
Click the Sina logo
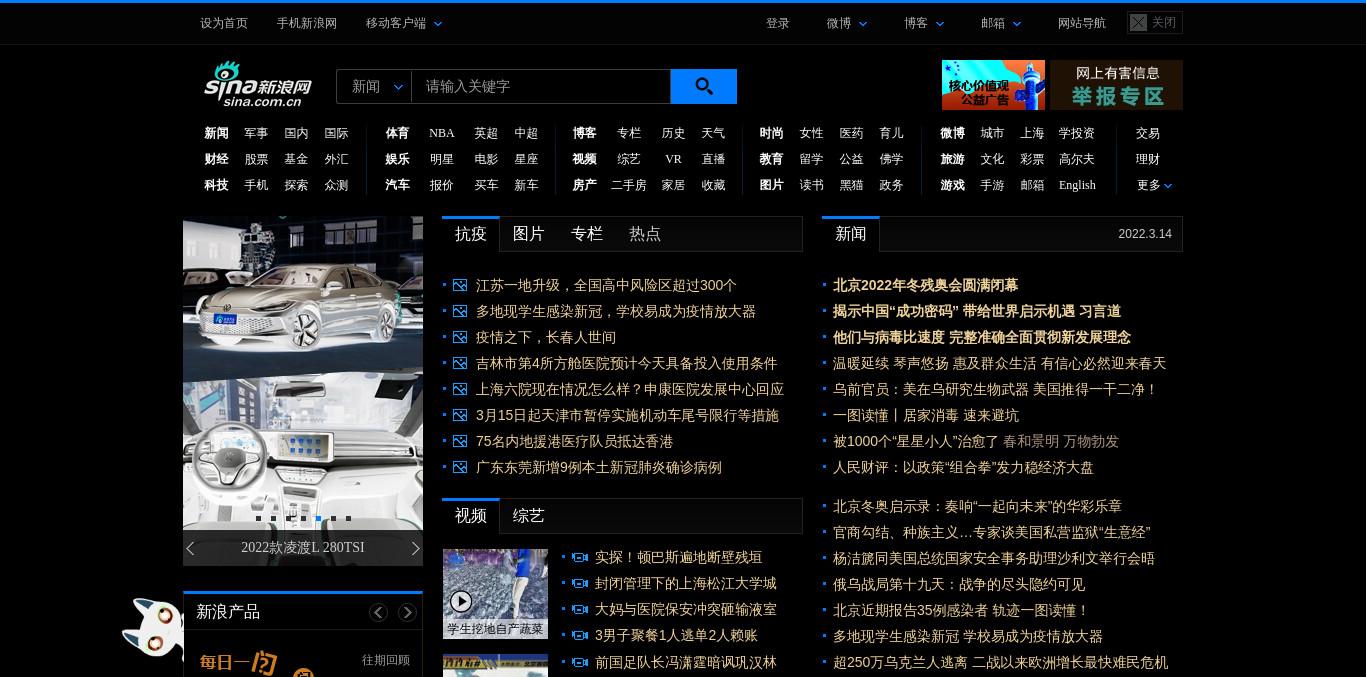258,85
